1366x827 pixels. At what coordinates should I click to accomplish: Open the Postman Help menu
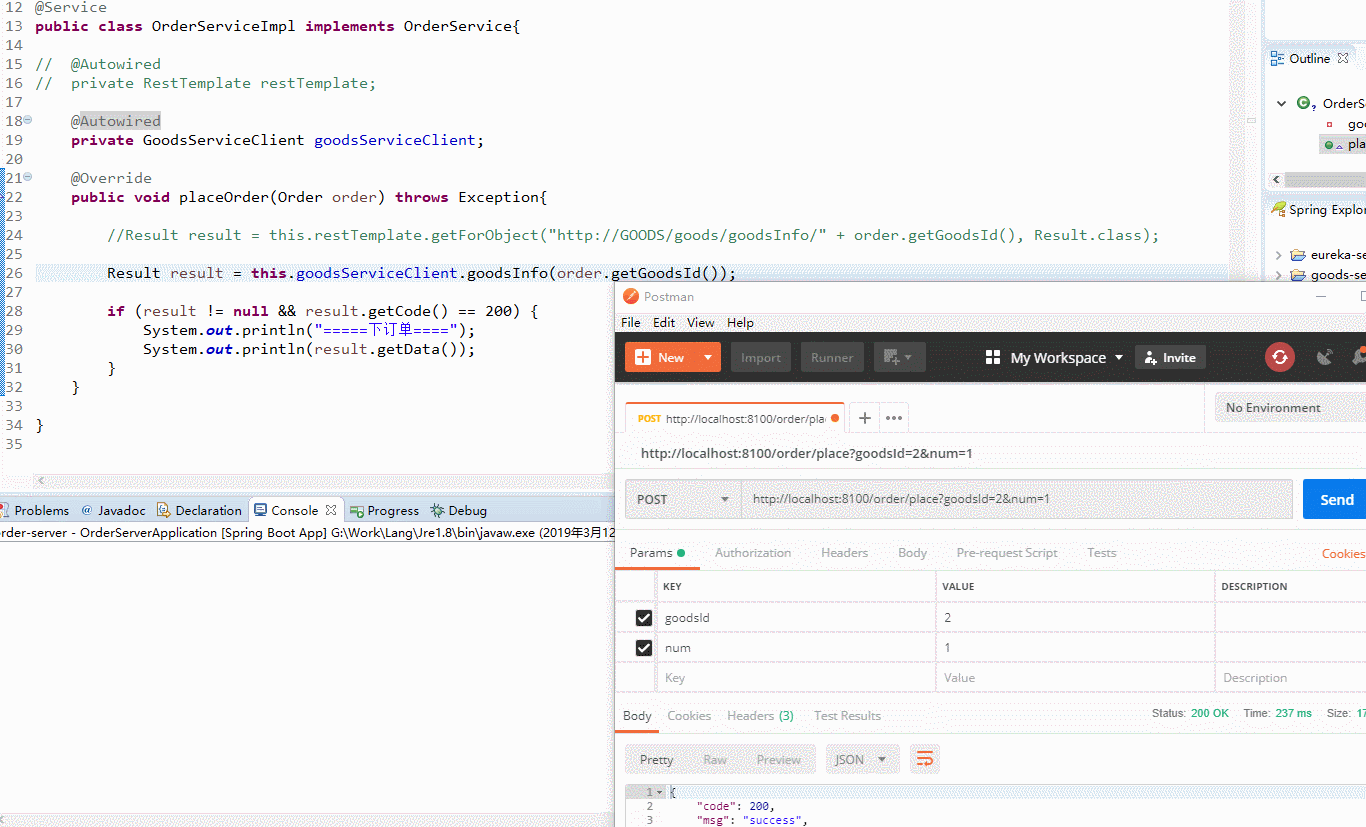point(740,322)
